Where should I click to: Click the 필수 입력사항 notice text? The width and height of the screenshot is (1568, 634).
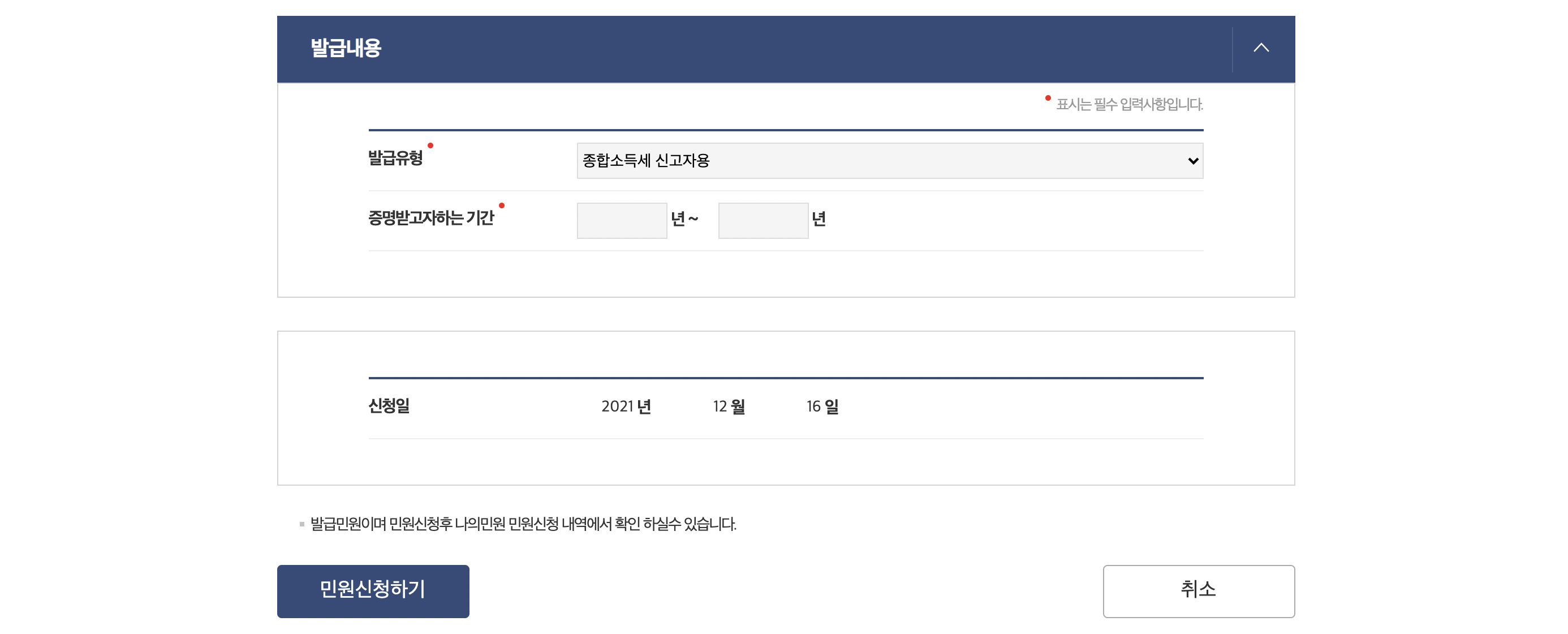[1129, 105]
